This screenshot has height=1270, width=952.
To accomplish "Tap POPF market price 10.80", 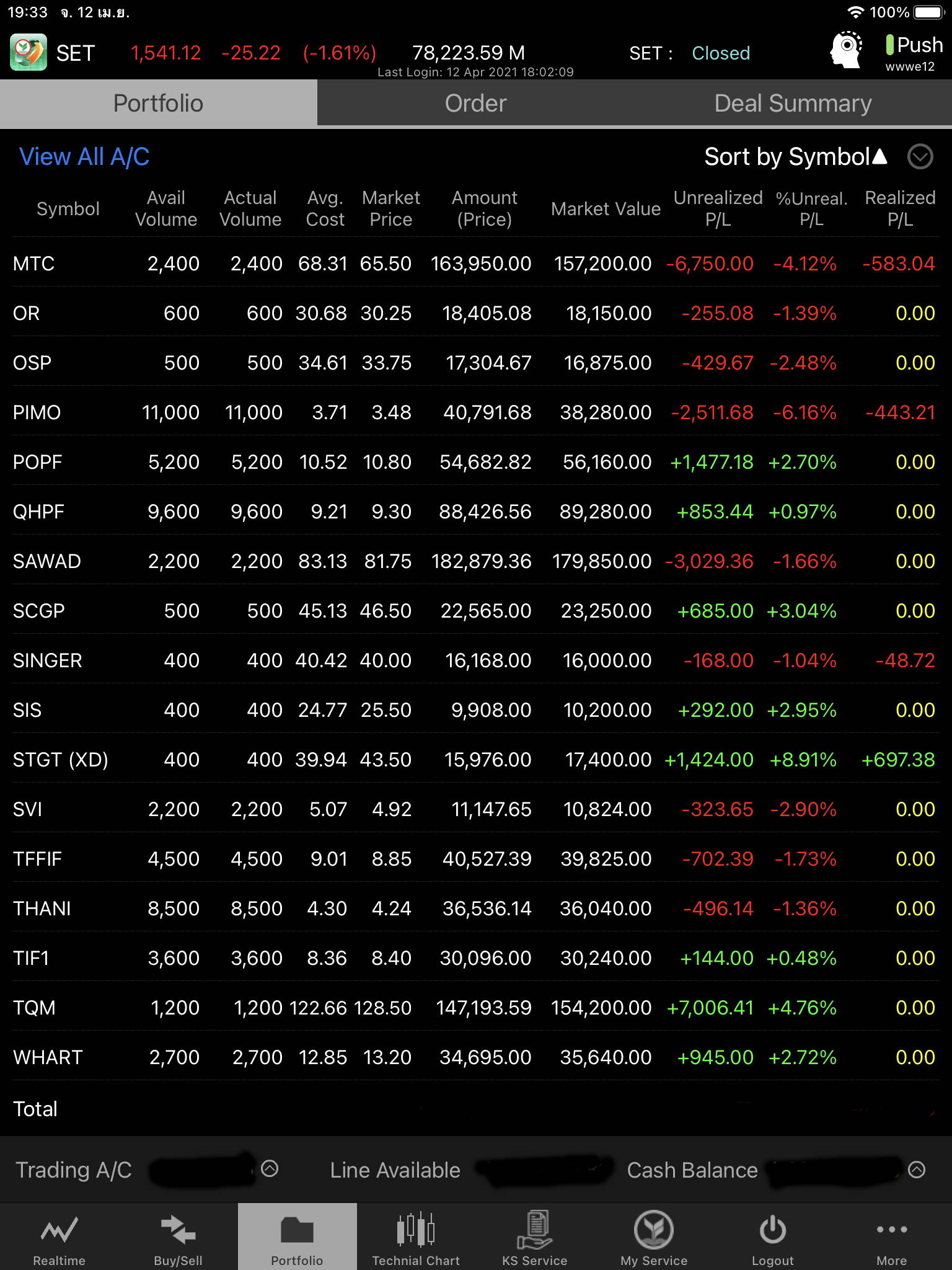I will (x=387, y=462).
